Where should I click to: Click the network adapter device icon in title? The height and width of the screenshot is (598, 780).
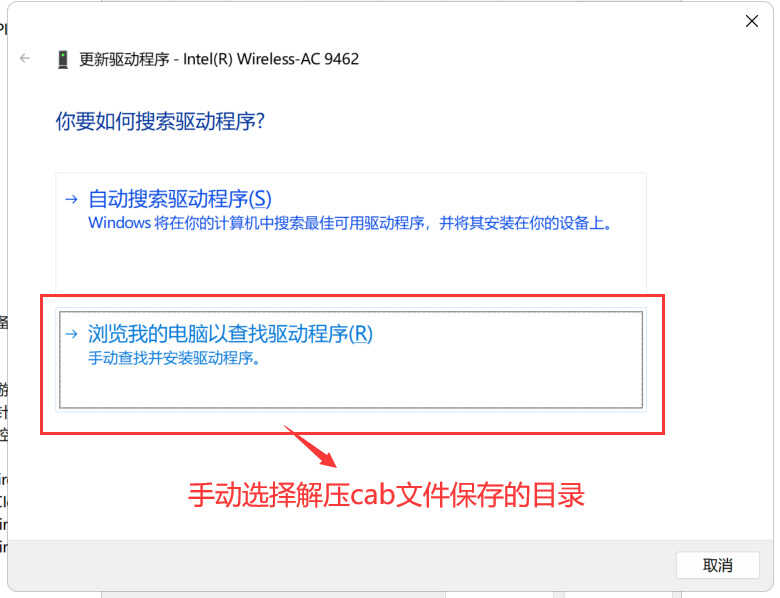(x=63, y=59)
